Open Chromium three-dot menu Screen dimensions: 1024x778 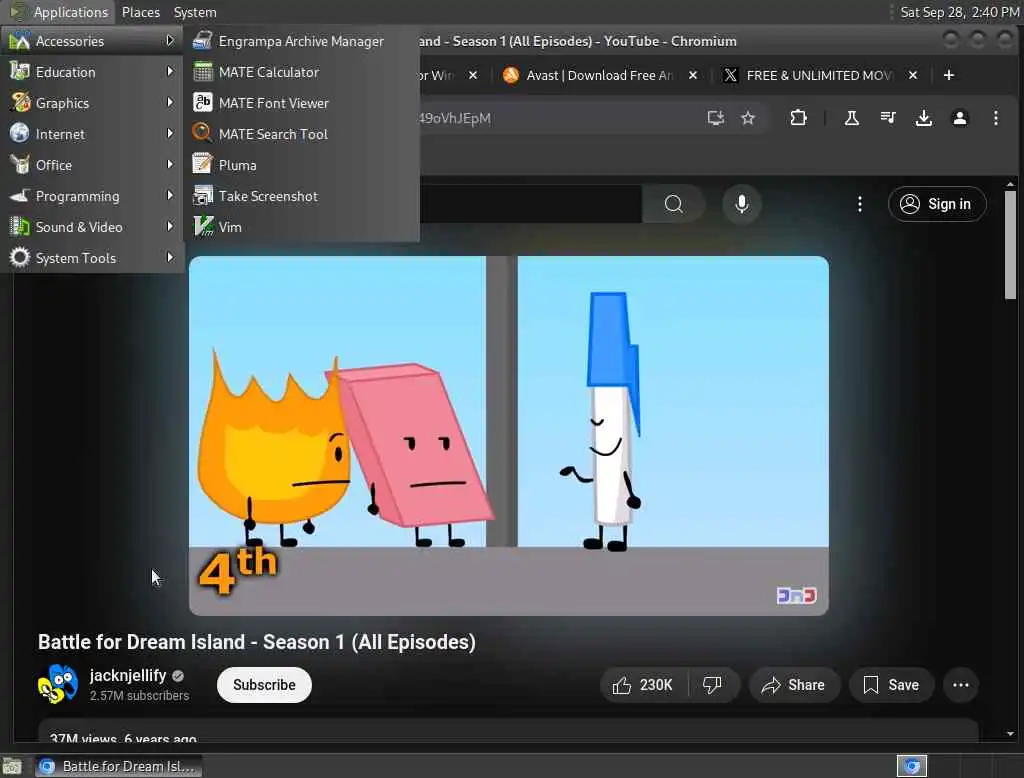[995, 118]
